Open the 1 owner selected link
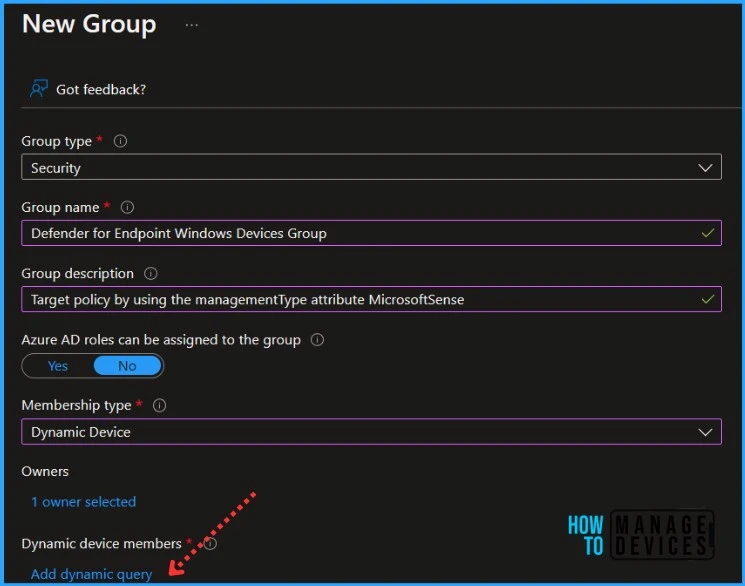 click(x=84, y=502)
